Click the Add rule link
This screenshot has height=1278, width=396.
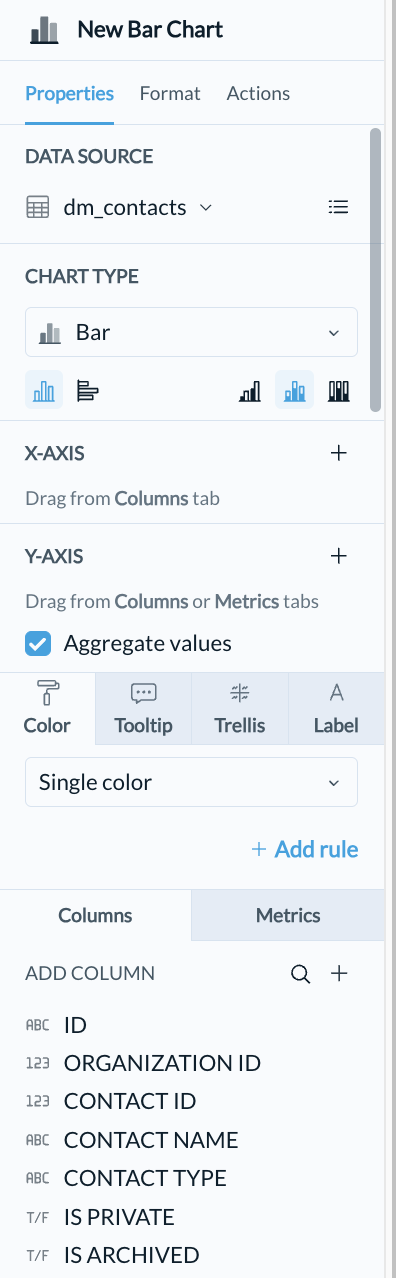click(x=305, y=849)
